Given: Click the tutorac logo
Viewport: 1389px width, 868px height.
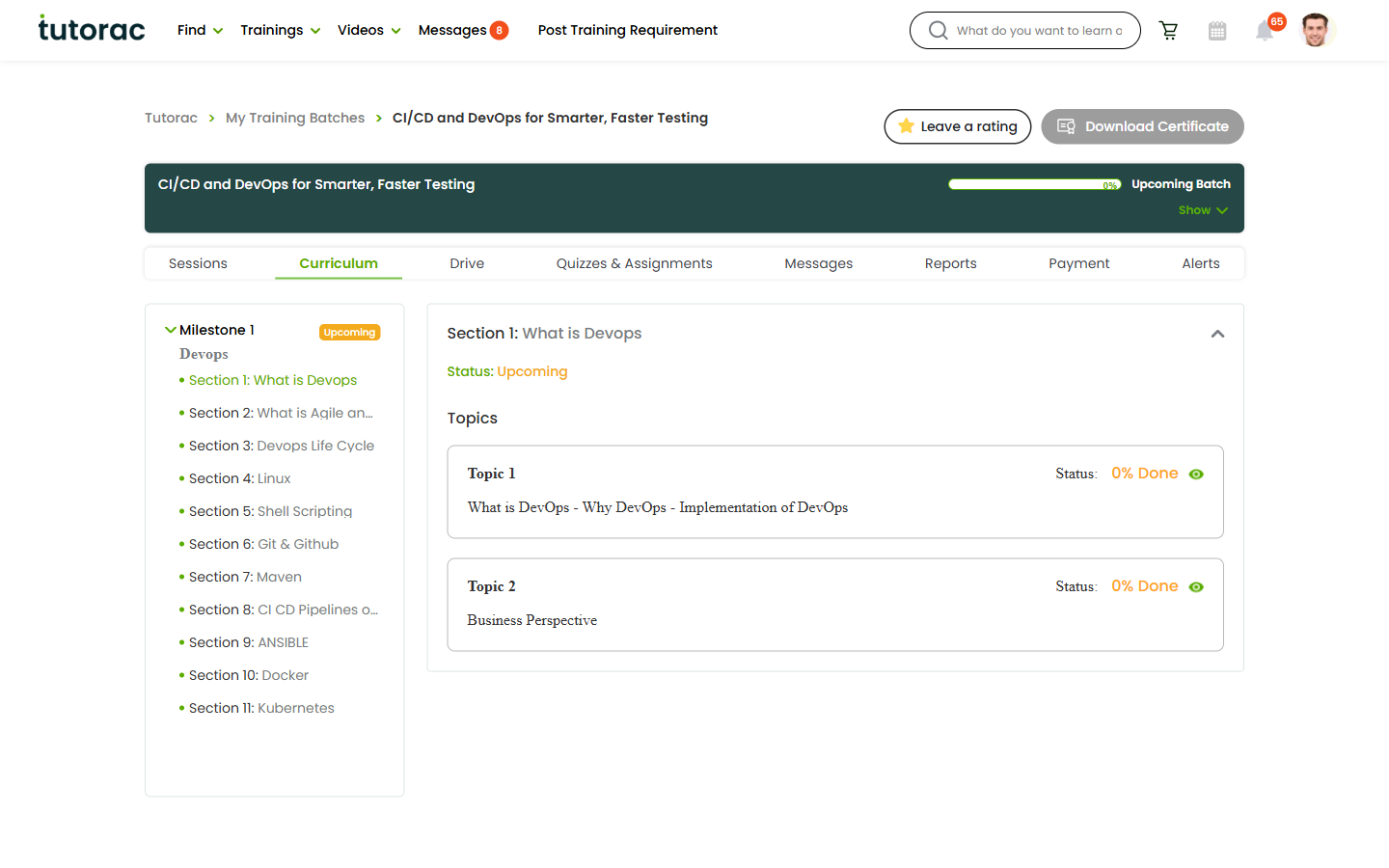Looking at the screenshot, I should (x=92, y=29).
